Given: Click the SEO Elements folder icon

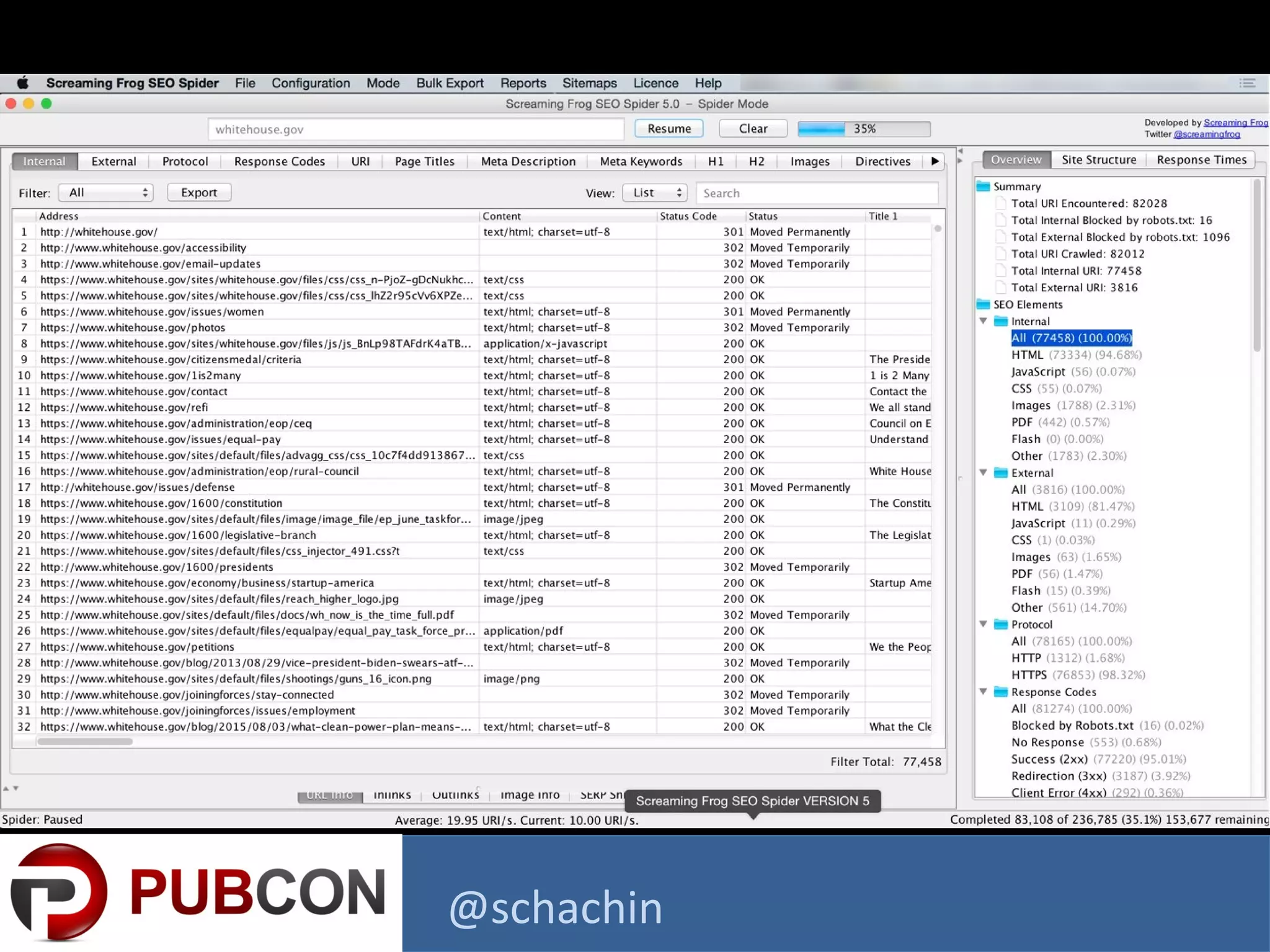Looking at the screenshot, I should 983,304.
